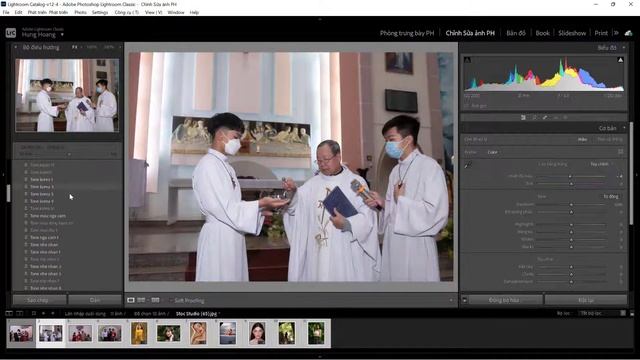640x360 pixels.
Task: Toggle highlight clipping indicator in histogram
Action: [620, 60]
